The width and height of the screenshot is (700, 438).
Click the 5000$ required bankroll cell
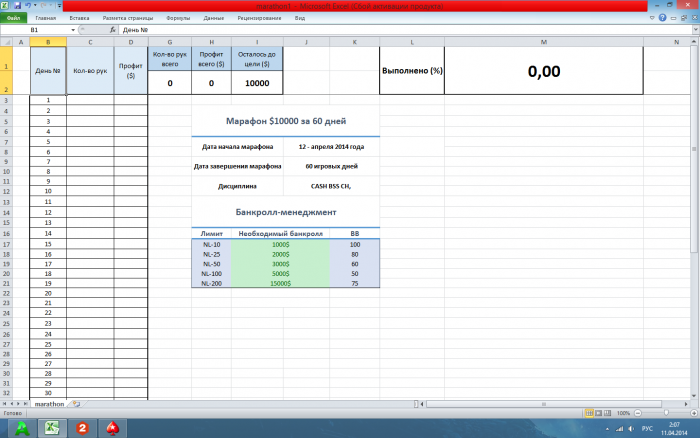(x=280, y=273)
